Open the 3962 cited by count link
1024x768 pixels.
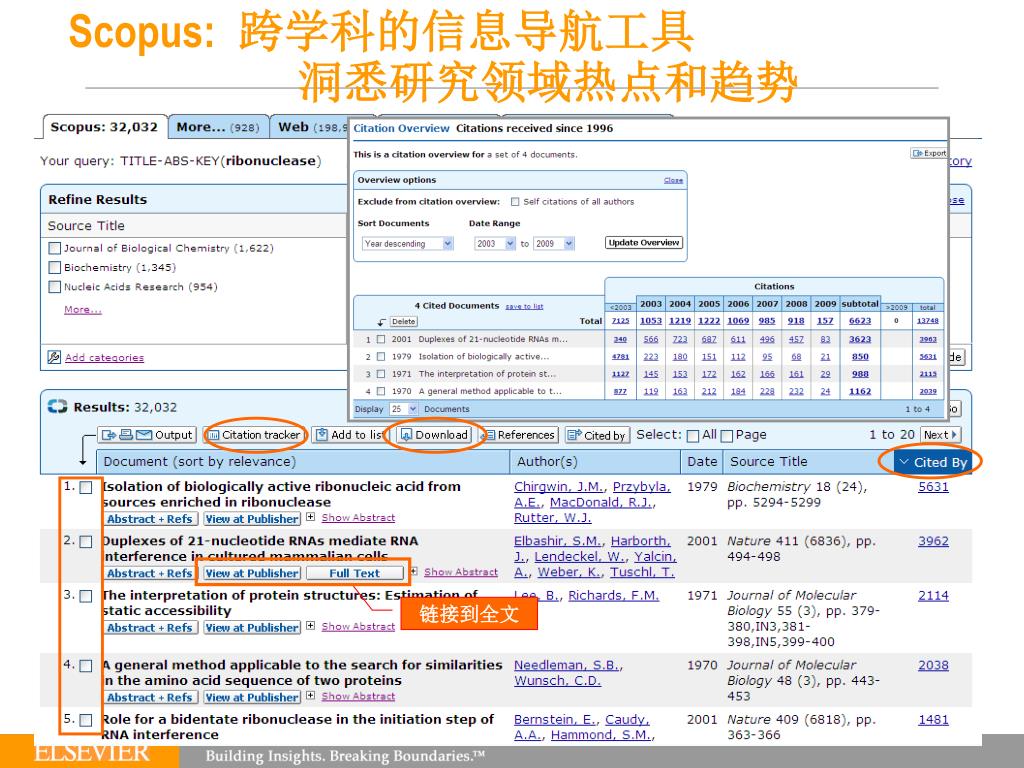point(933,541)
